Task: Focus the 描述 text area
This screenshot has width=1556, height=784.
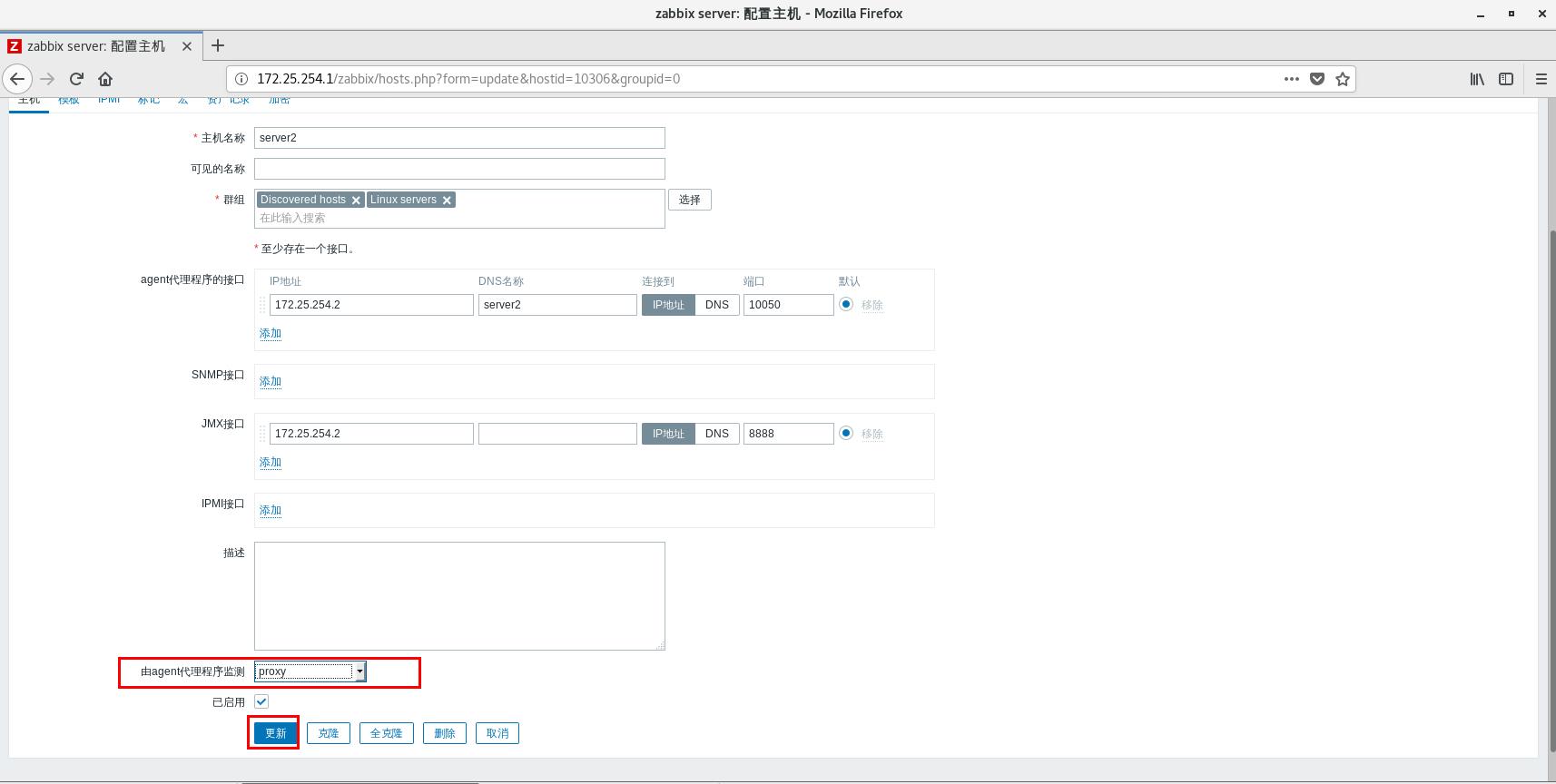Action: (x=459, y=596)
